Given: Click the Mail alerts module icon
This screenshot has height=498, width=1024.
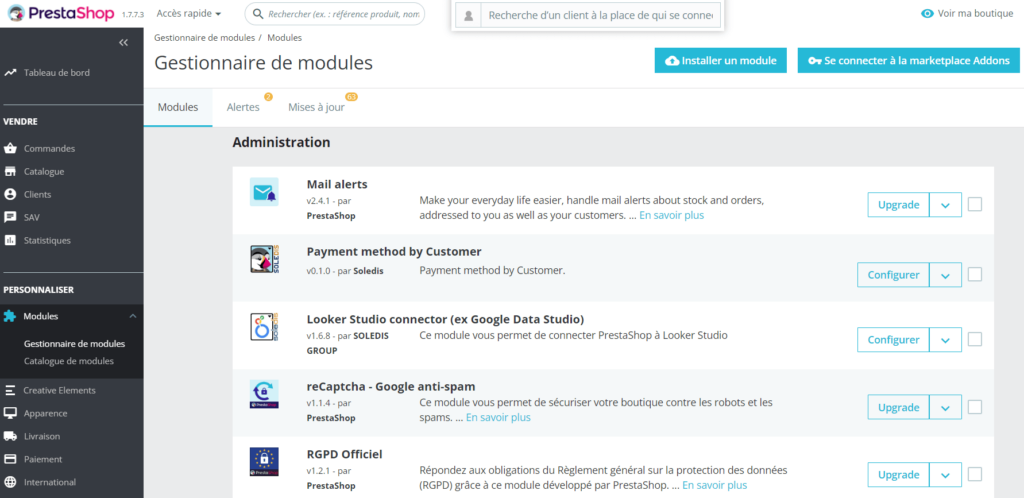Looking at the screenshot, I should point(264,192).
